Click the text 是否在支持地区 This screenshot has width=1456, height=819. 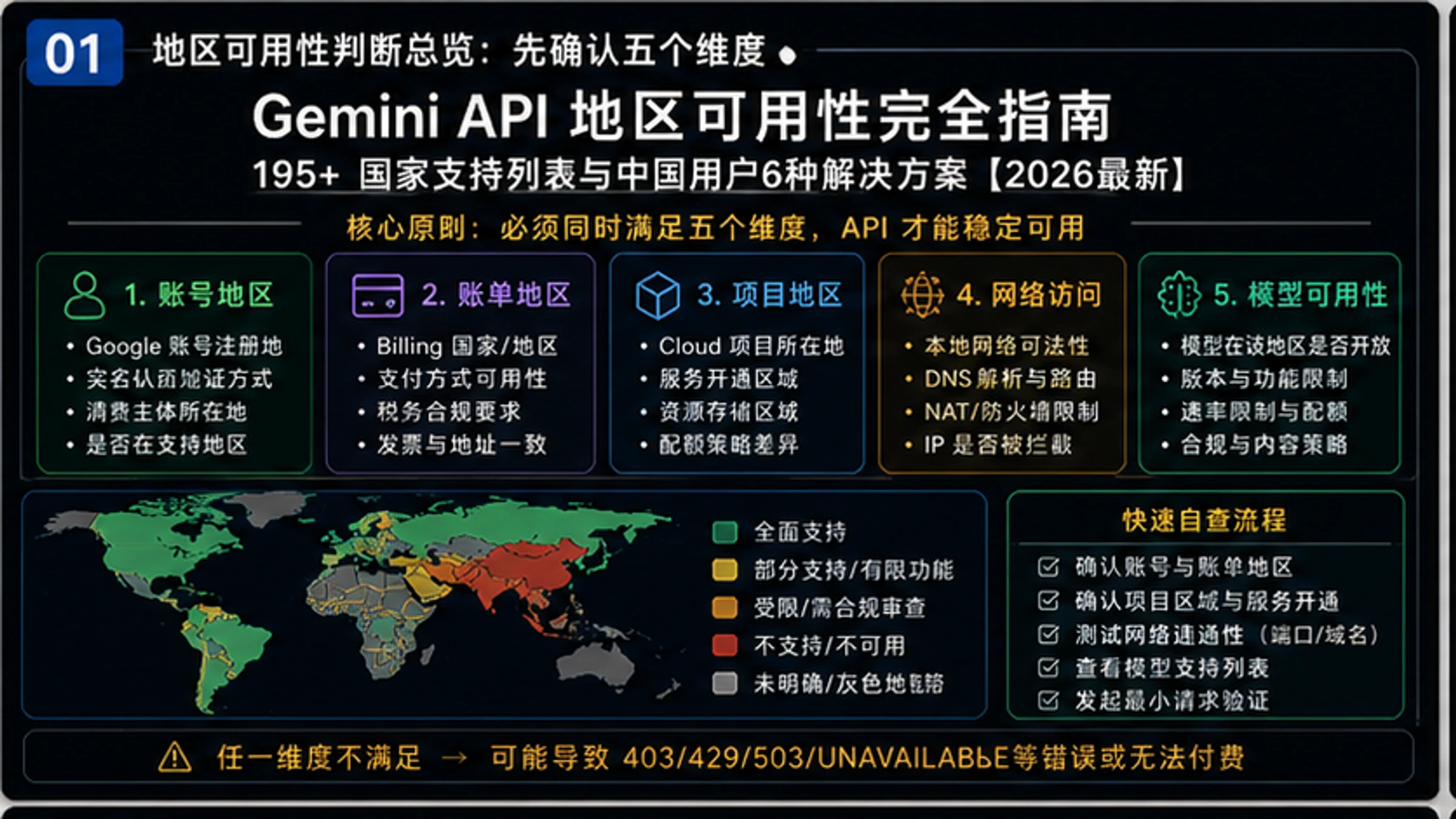tap(166, 444)
